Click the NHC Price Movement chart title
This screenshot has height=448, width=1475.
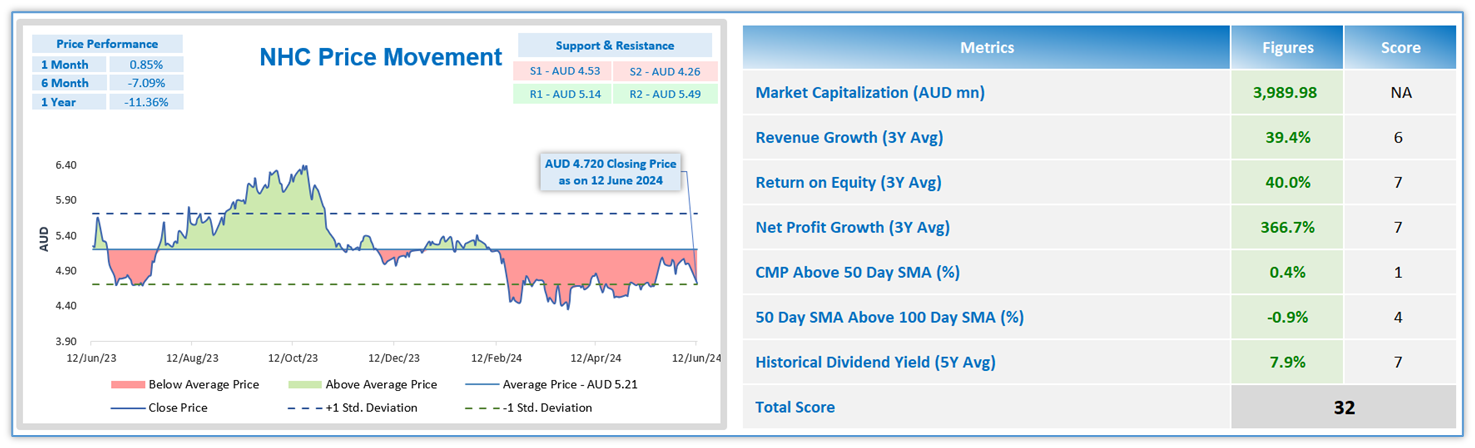coord(380,57)
